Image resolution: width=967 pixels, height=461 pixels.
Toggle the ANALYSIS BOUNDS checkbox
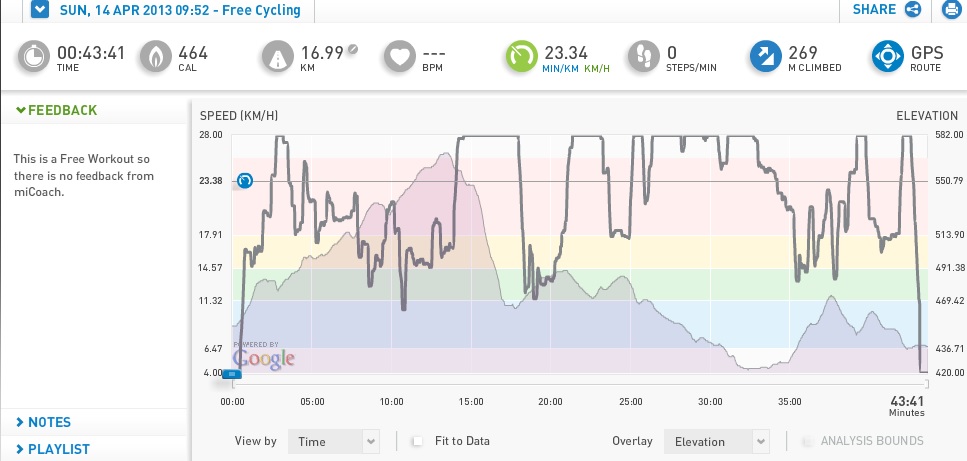(x=807, y=441)
